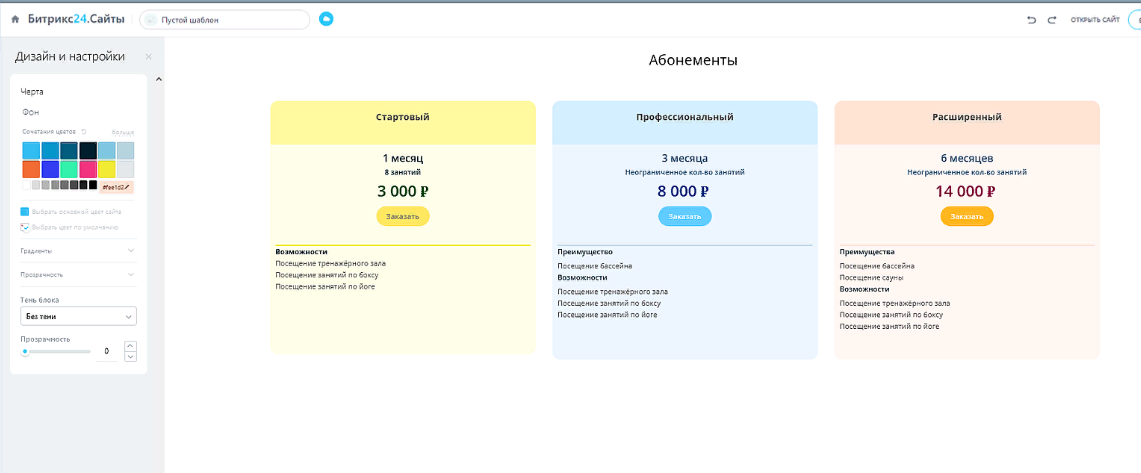Expand the Прозрачность collapsible section
Image resolution: width=1141 pixels, height=473 pixels.
[x=78, y=275]
